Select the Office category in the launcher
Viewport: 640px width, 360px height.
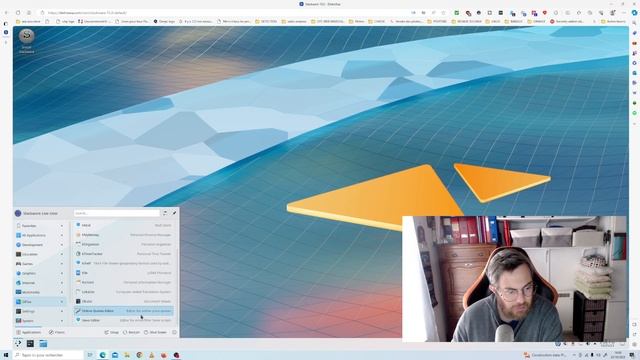click(x=40, y=302)
